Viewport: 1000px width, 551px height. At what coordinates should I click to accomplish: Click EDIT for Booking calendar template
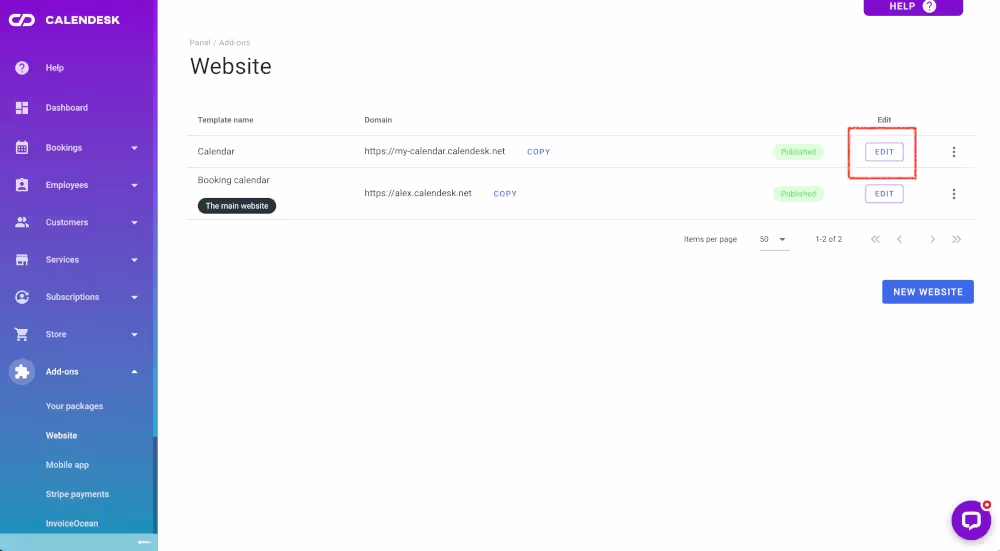click(884, 194)
